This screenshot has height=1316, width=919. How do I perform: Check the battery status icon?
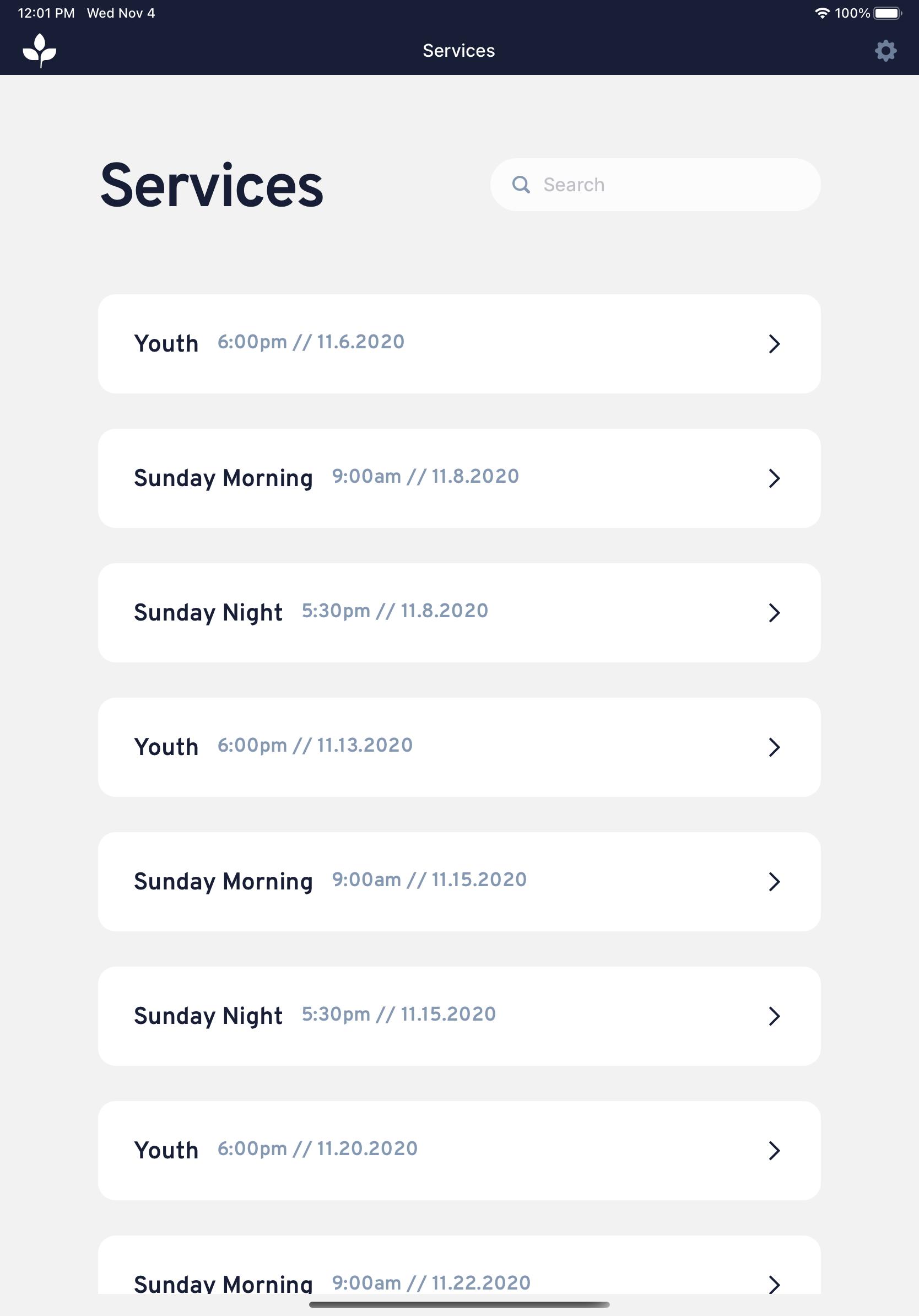pyautogui.click(x=888, y=13)
